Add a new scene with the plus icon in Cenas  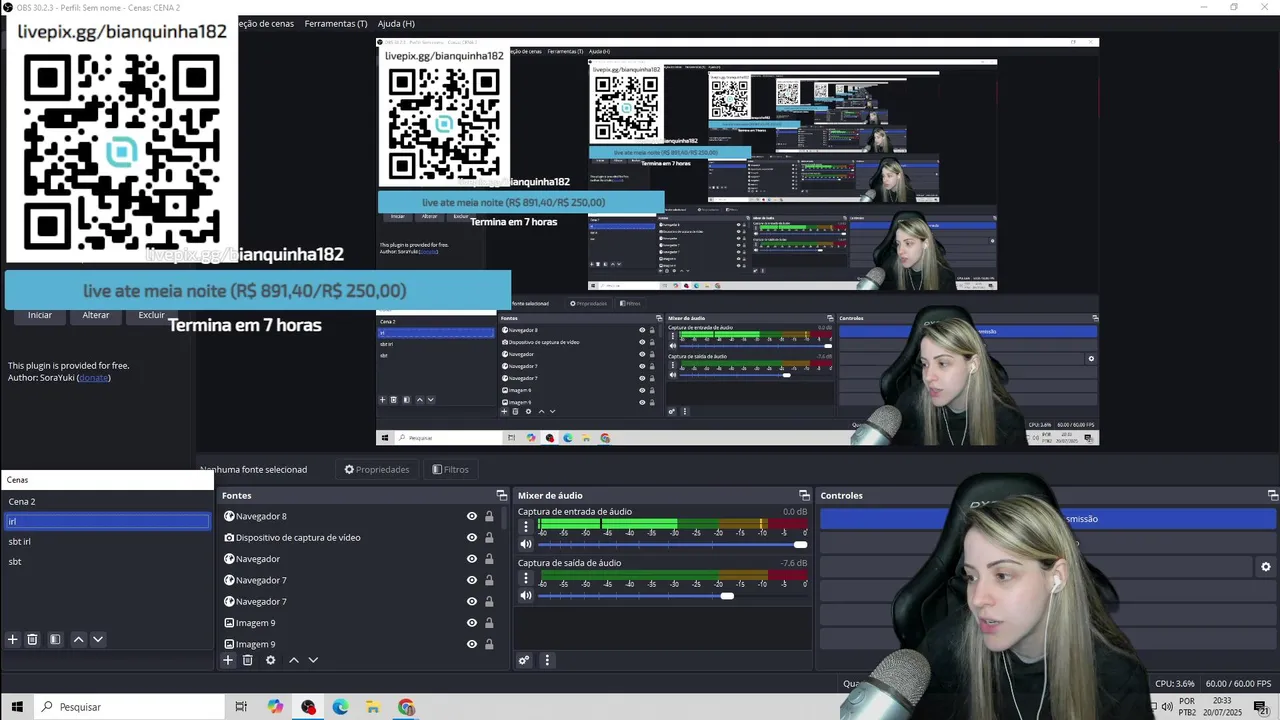pos(13,639)
